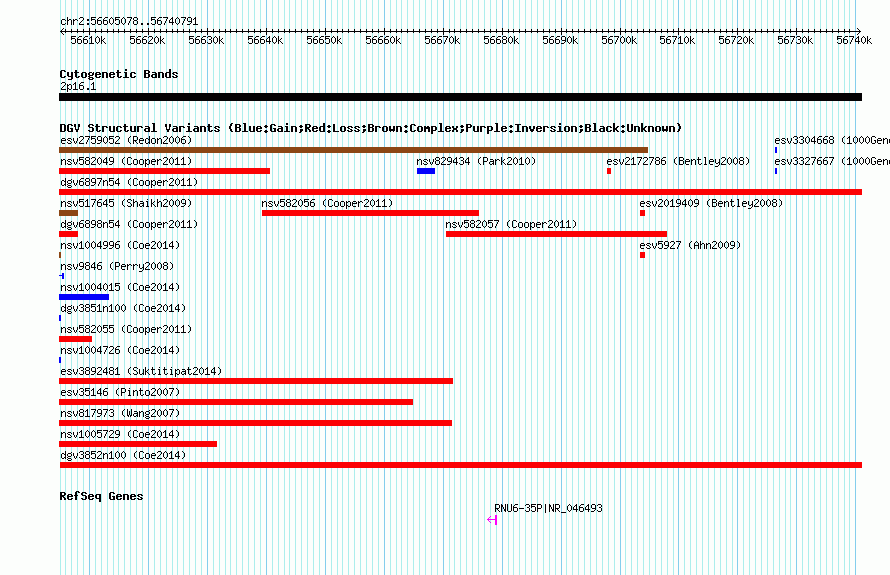Click the Cytogenetic Bands track heading

coord(119,74)
